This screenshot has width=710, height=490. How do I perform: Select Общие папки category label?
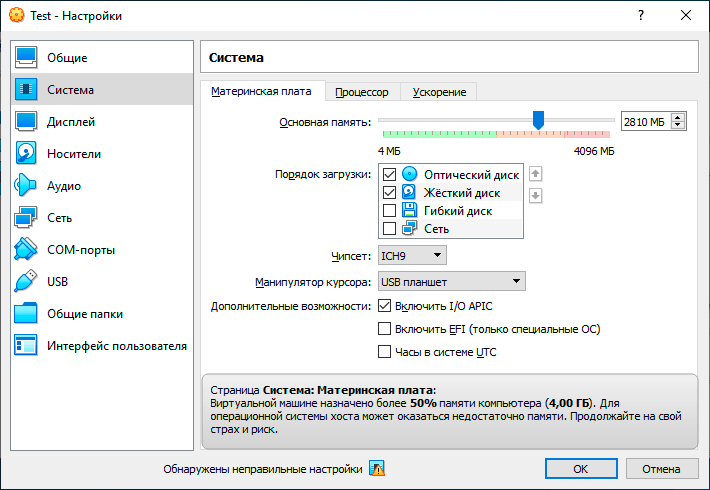85,314
